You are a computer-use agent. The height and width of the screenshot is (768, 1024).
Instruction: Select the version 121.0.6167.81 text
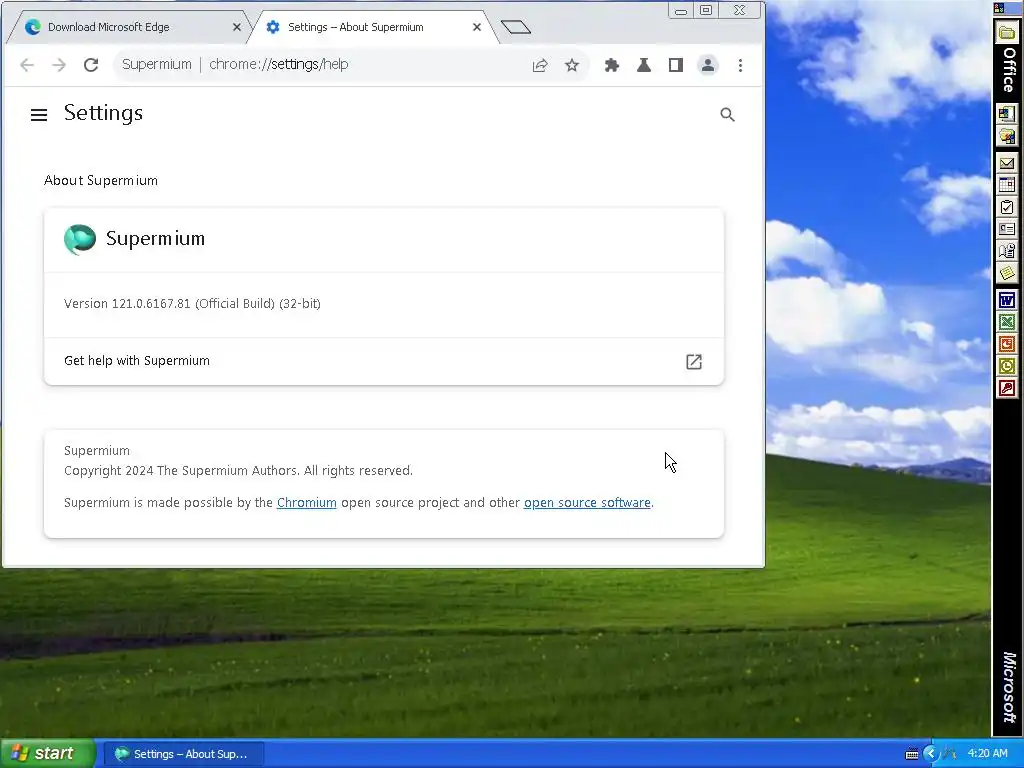coord(192,304)
